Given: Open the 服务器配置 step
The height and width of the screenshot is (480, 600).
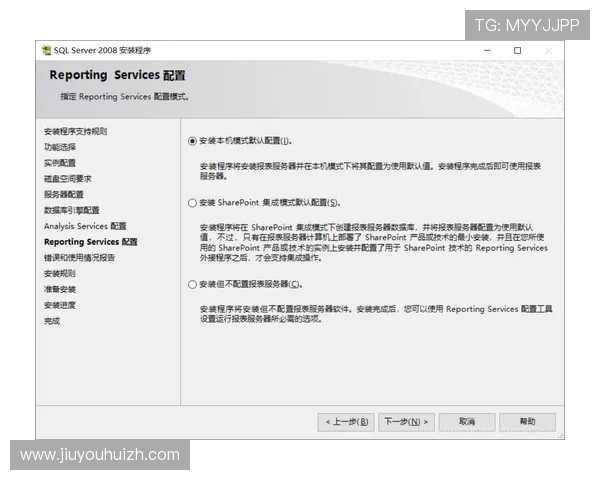Looking at the screenshot, I should point(64,194).
